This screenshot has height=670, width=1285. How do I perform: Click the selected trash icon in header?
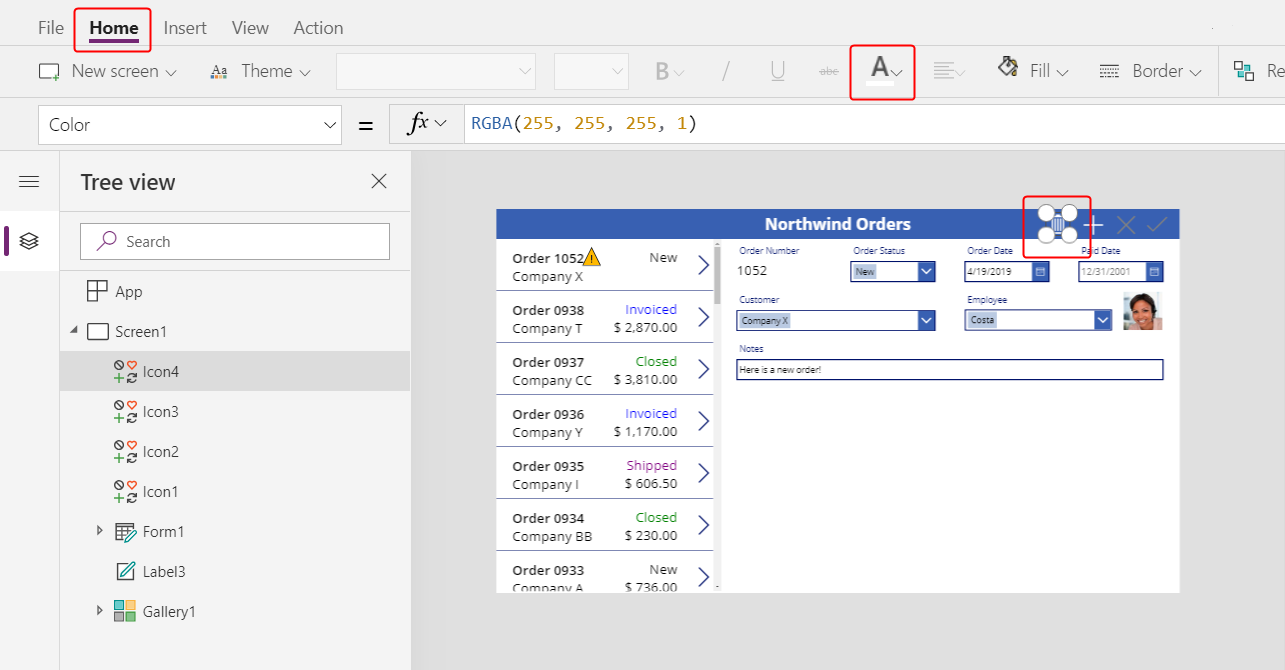(x=1058, y=225)
